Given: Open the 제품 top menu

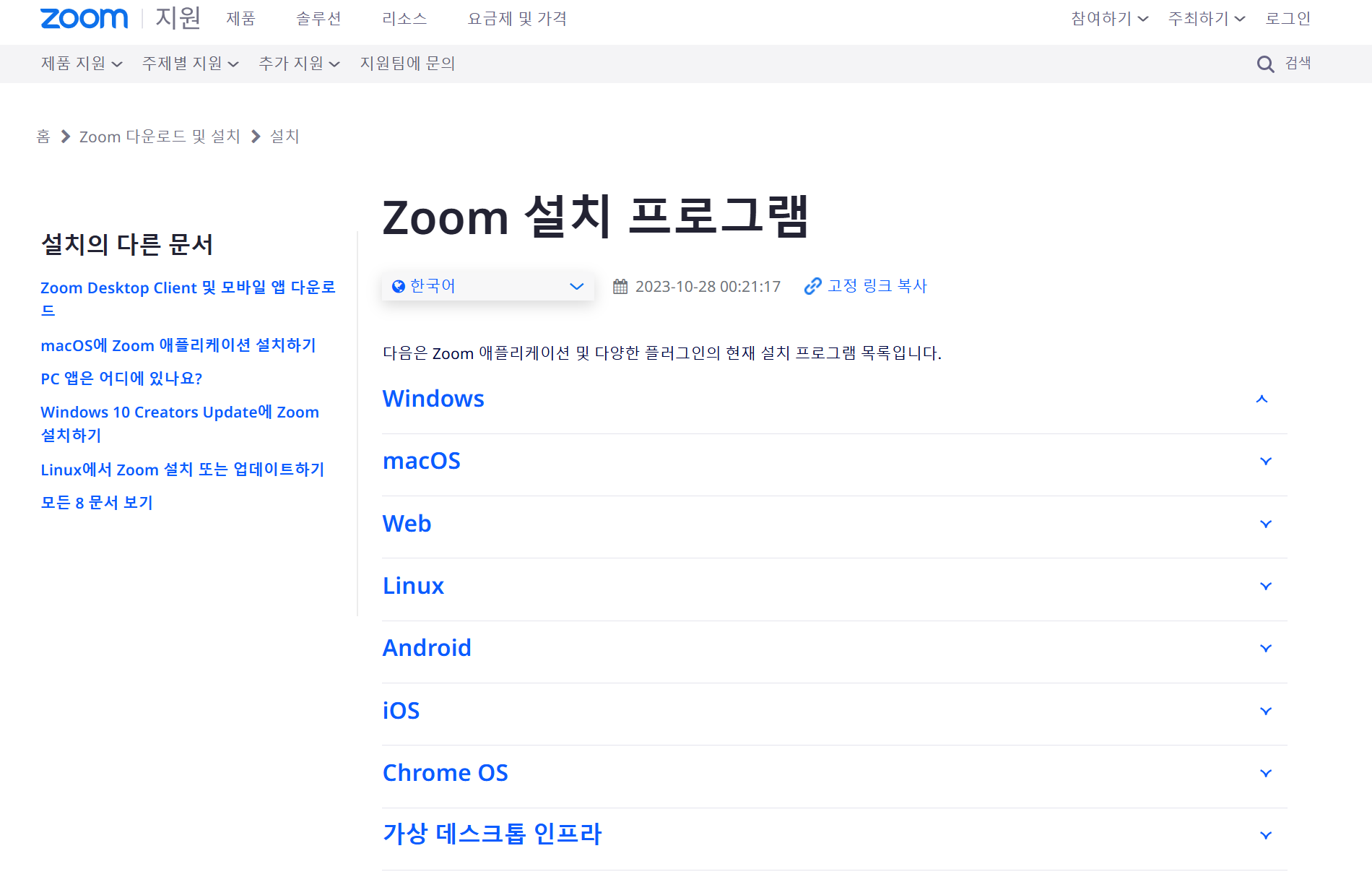Looking at the screenshot, I should (241, 19).
